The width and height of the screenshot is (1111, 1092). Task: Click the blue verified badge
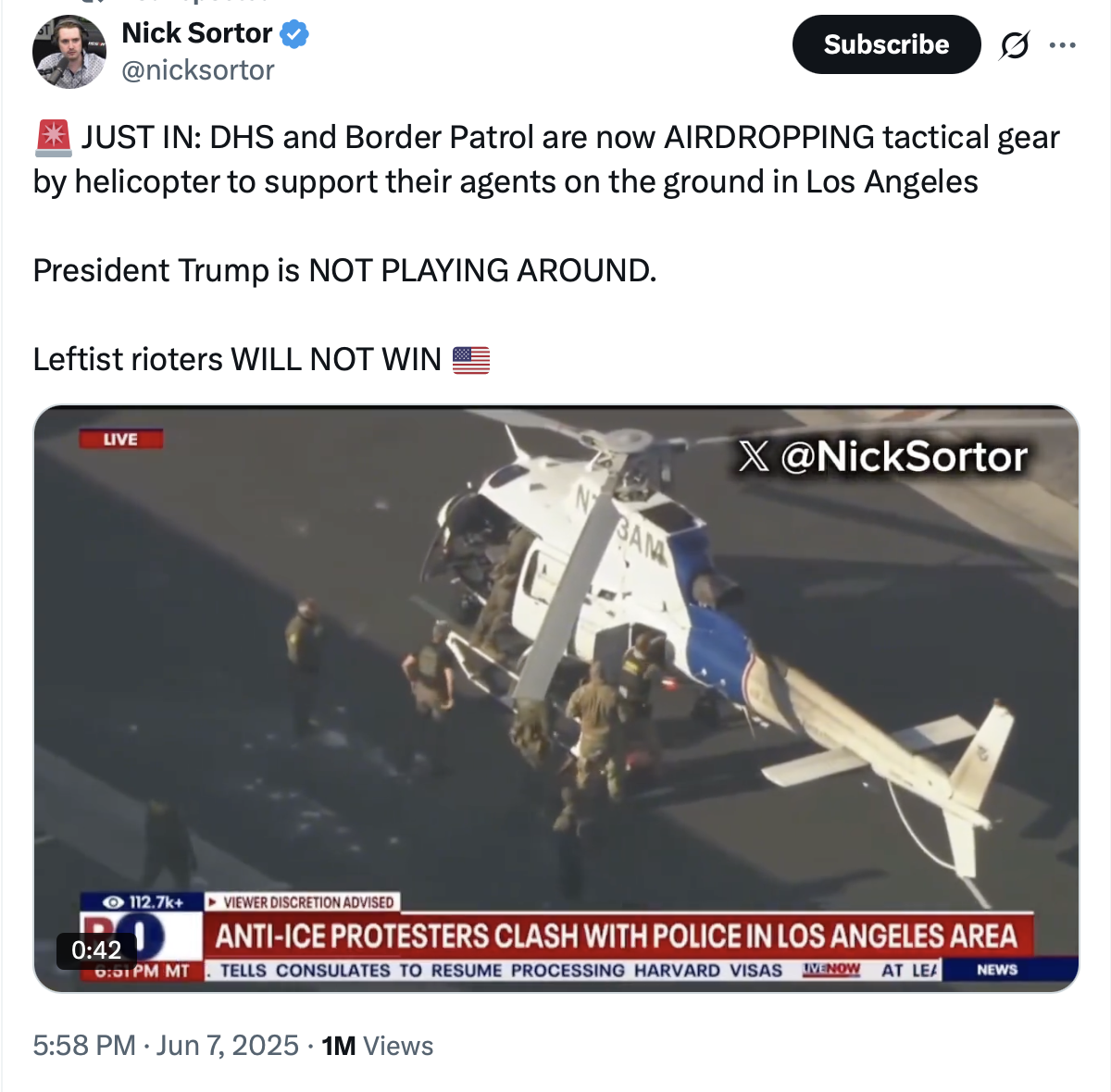coord(294,34)
